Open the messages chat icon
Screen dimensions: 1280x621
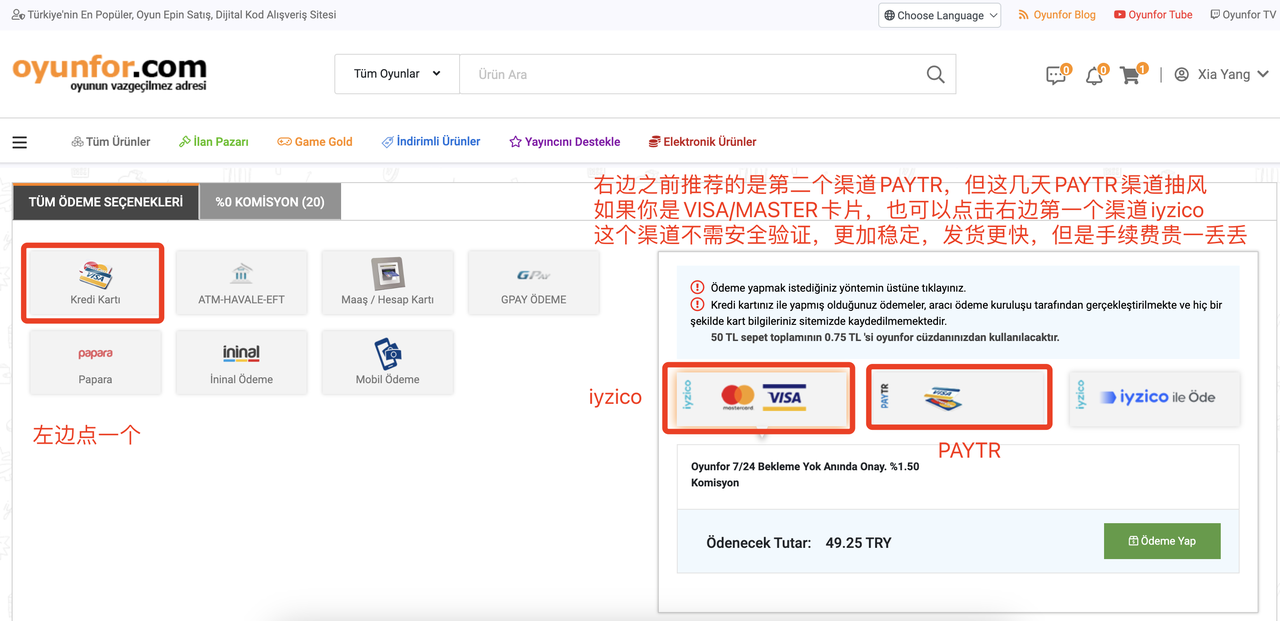tap(1055, 76)
